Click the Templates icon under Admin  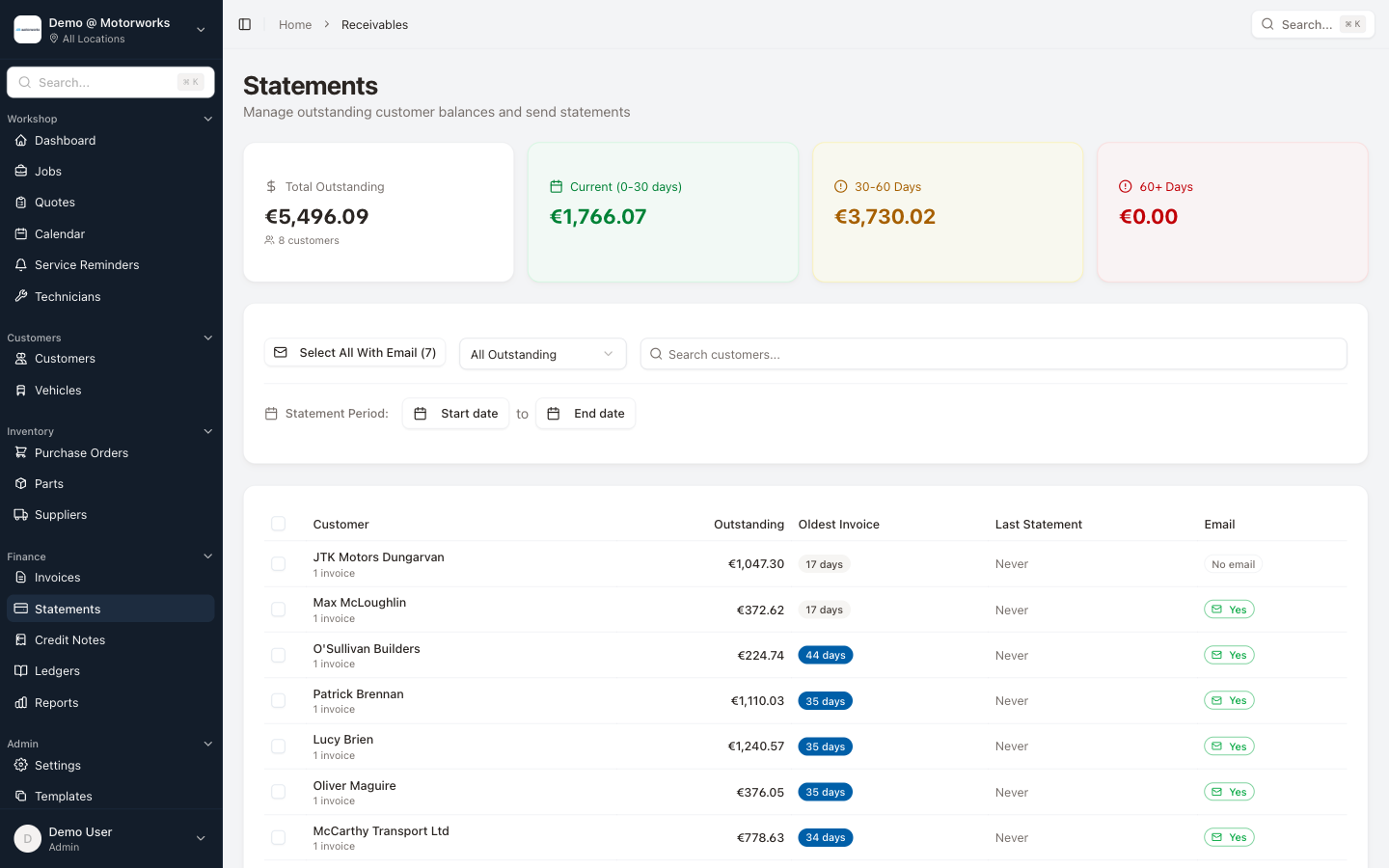(x=21, y=796)
